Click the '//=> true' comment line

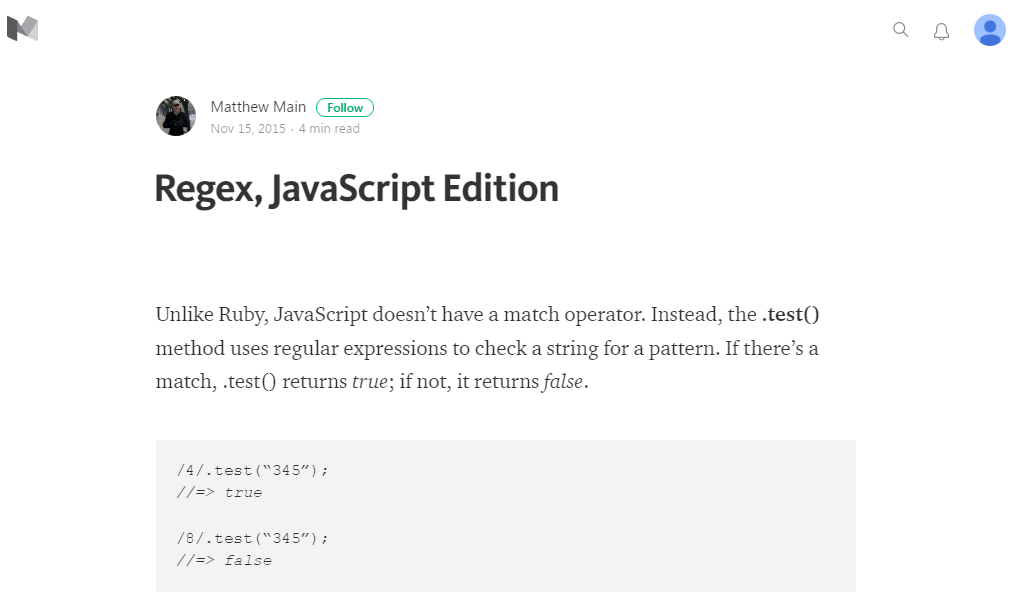click(x=220, y=492)
